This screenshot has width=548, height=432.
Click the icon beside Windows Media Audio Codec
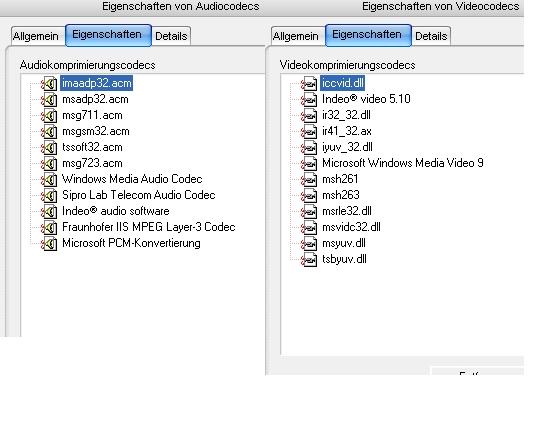[49, 180]
